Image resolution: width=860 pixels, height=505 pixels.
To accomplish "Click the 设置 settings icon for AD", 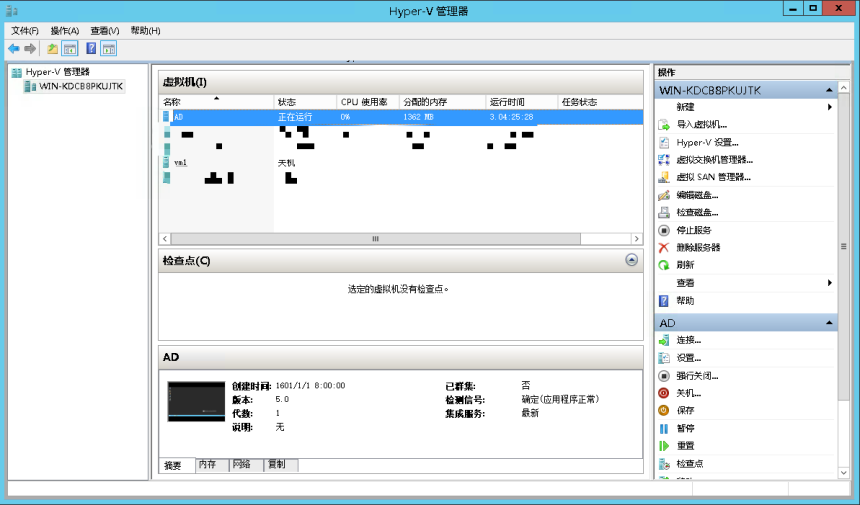I will coord(664,358).
